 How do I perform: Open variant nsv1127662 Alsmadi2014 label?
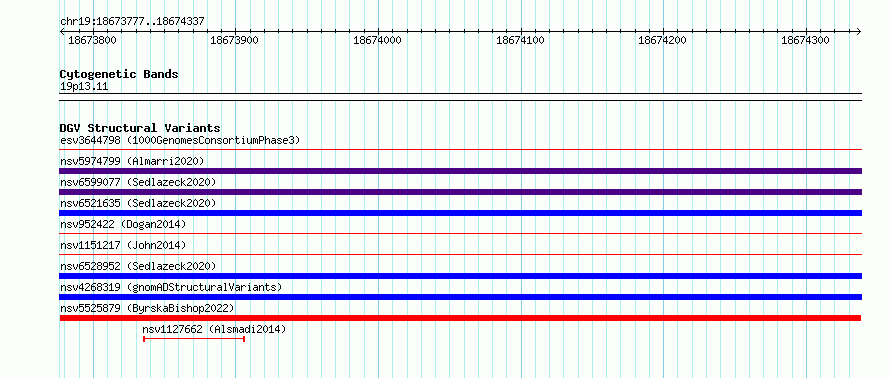pyautogui.click(x=214, y=329)
